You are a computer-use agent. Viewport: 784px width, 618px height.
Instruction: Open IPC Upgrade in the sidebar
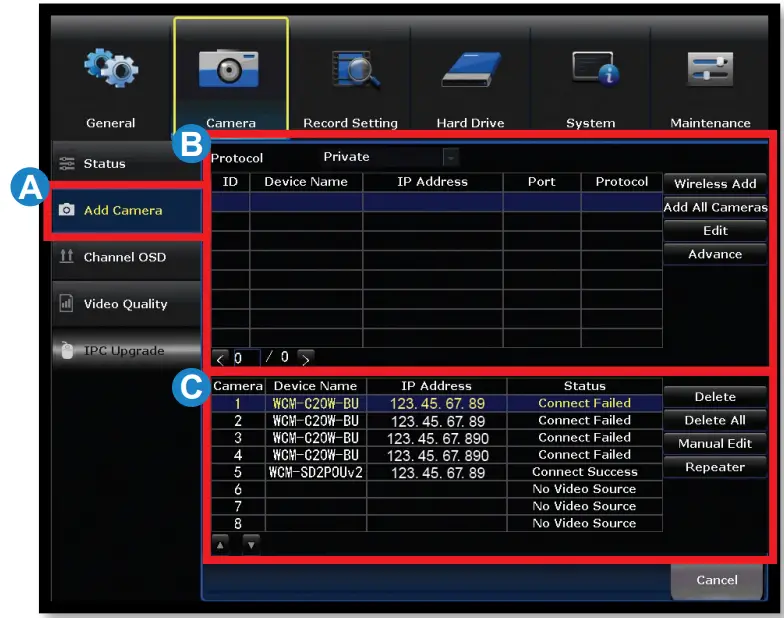127,350
